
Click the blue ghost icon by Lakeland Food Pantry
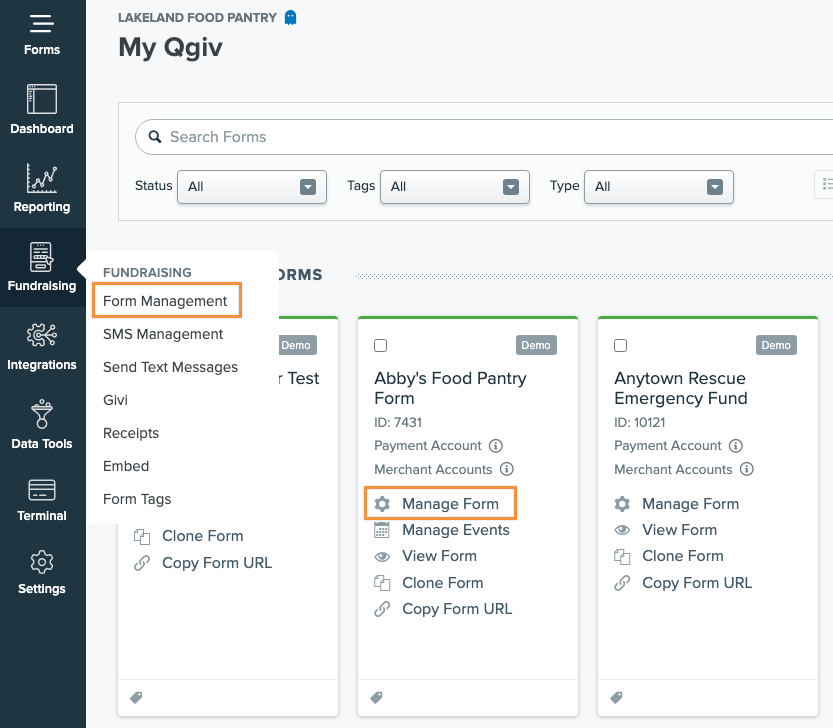290,18
